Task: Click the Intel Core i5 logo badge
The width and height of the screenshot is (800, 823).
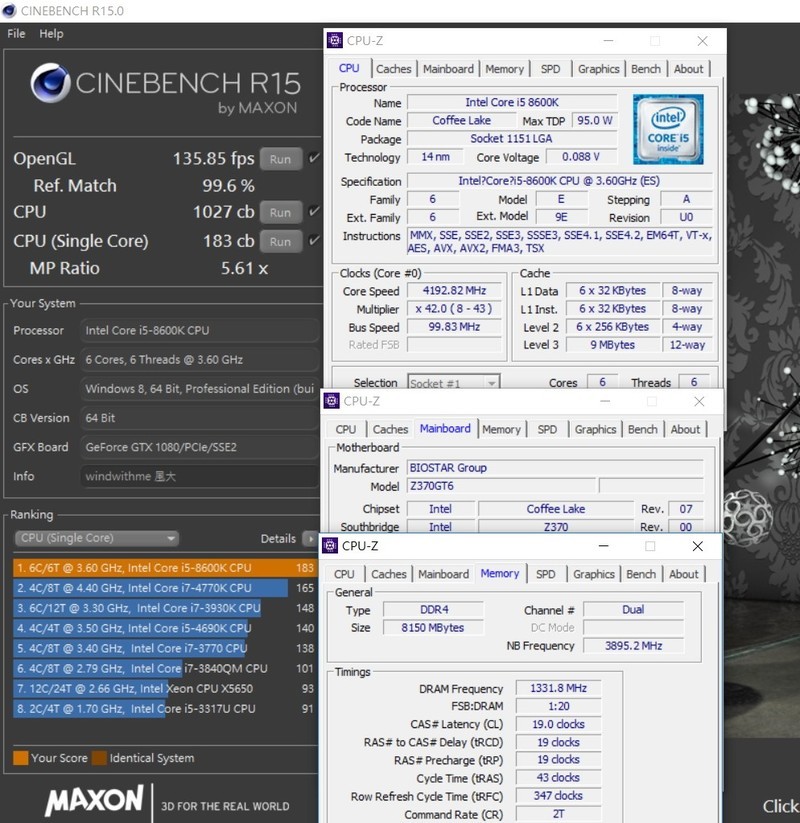Action: tap(668, 130)
